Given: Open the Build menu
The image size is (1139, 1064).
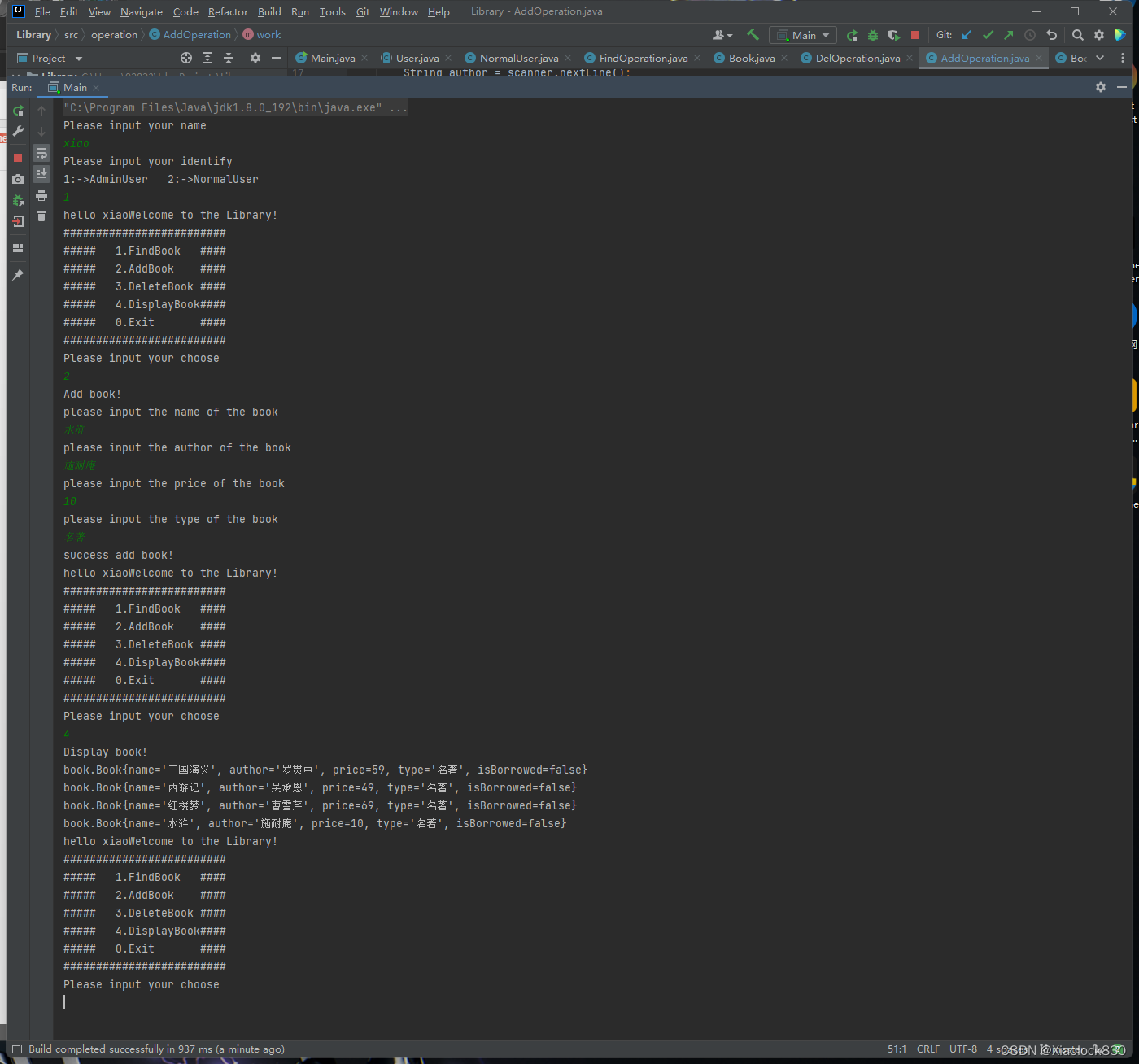Looking at the screenshot, I should tap(269, 12).
